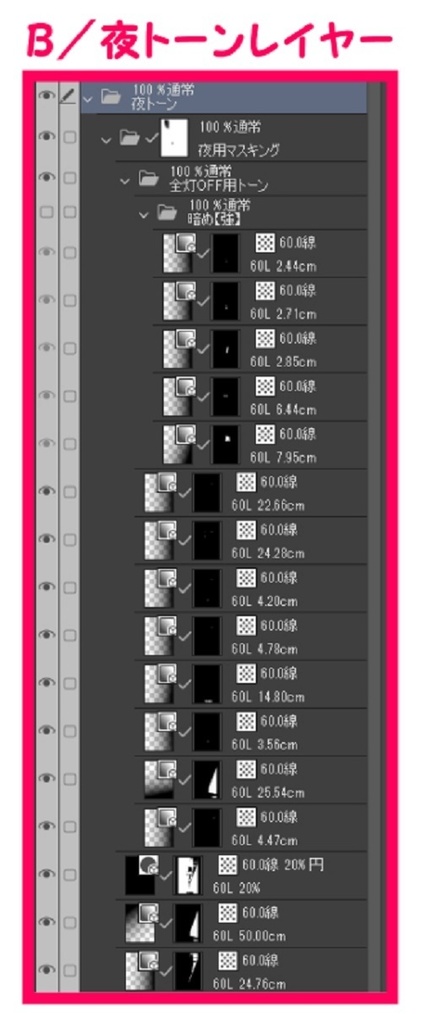Click gradient layer icon of 60L 25.54cm
422x1024 pixels.
click(159, 778)
